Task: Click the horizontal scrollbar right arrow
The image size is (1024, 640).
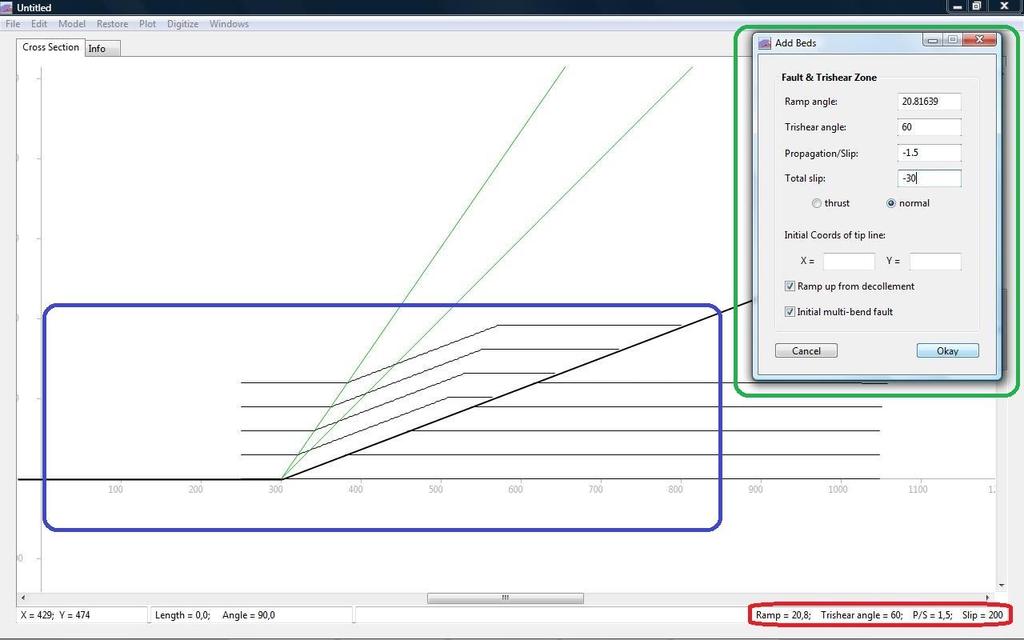Action: (x=987, y=598)
